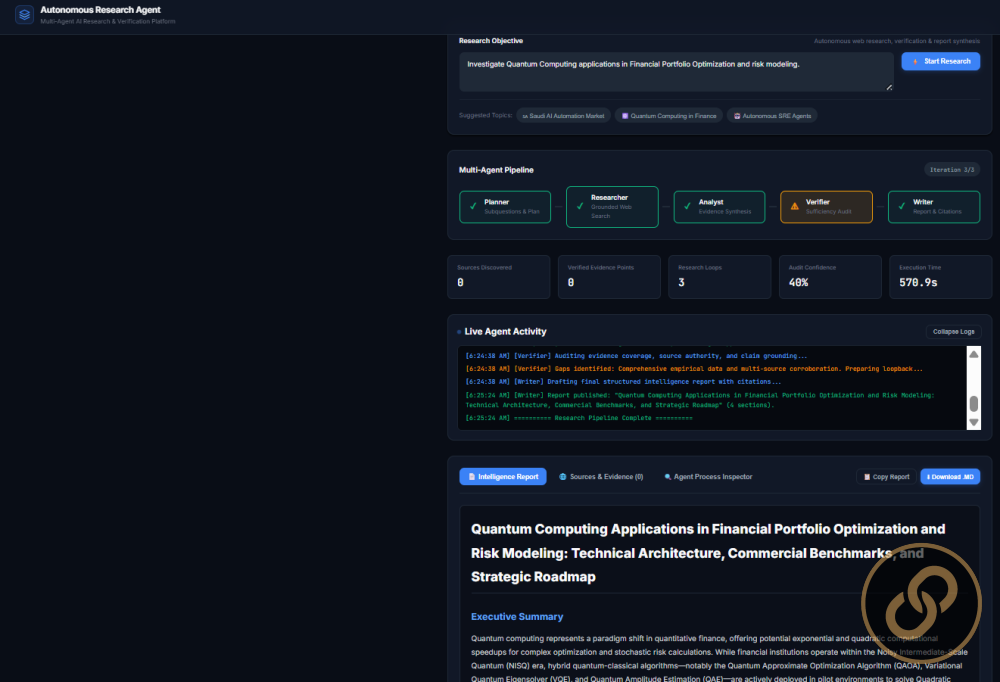
Task: Click the Planner stage checkmark icon
Action: coord(473,206)
